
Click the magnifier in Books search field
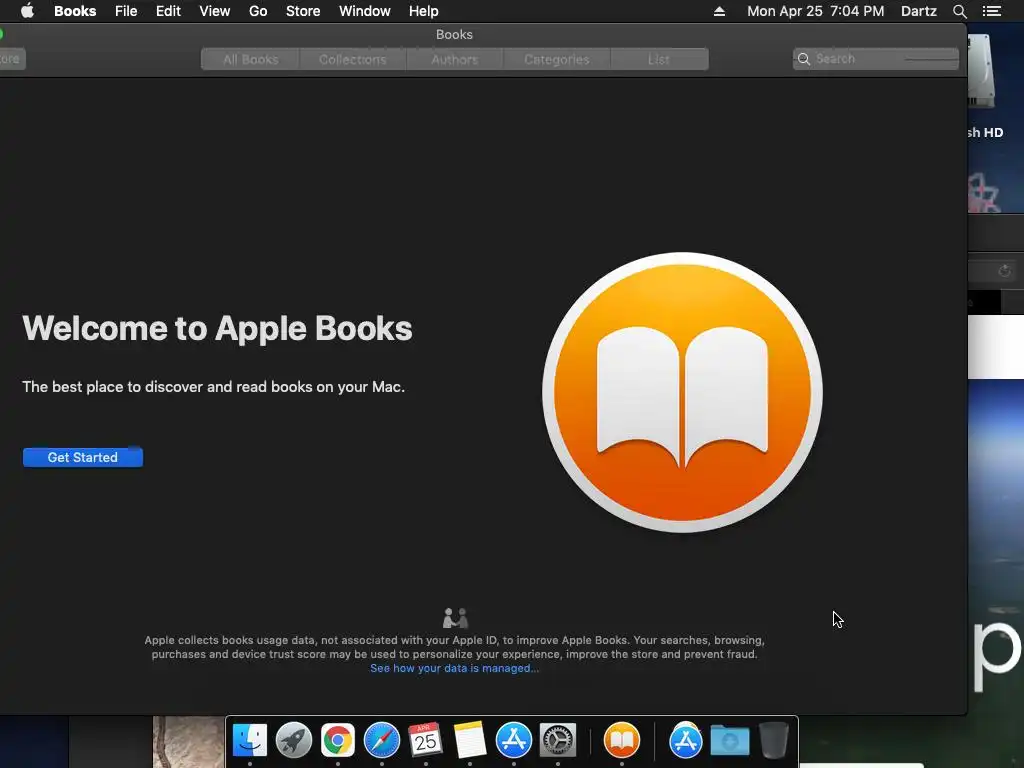click(804, 59)
